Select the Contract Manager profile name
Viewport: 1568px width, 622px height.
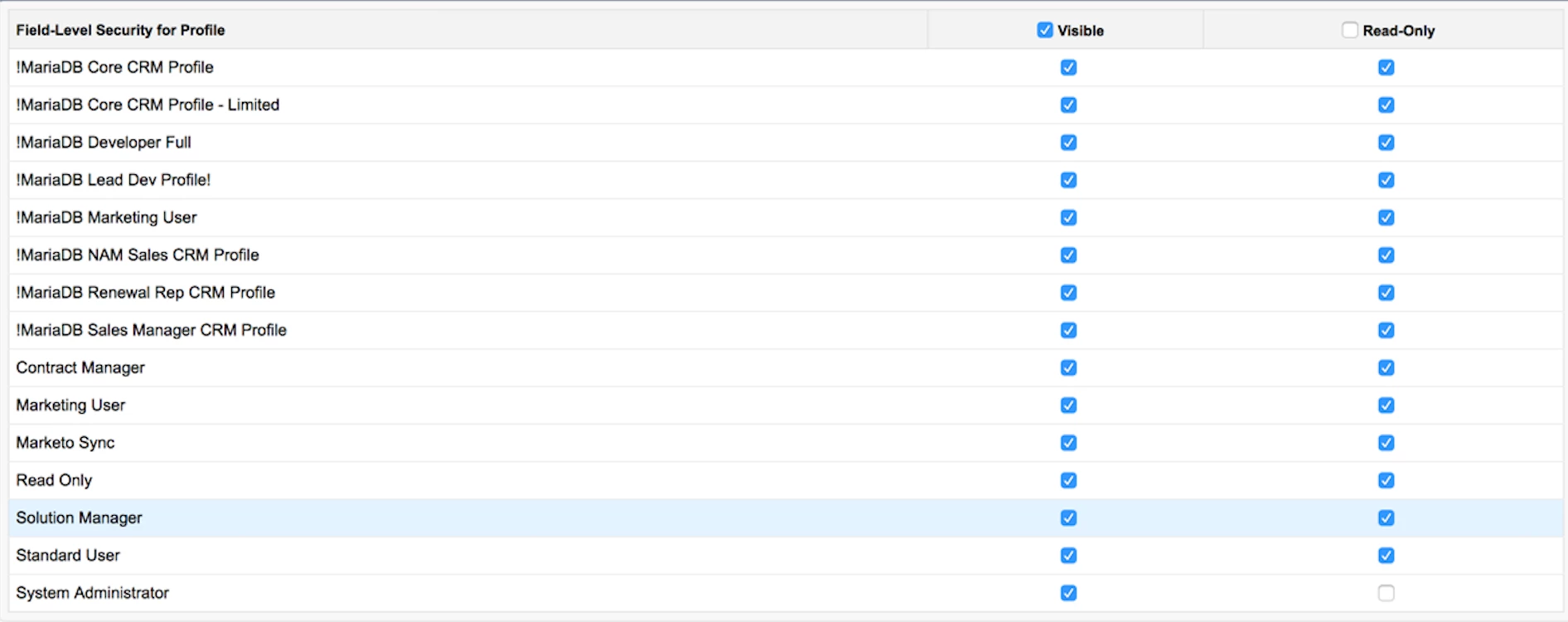(x=80, y=367)
